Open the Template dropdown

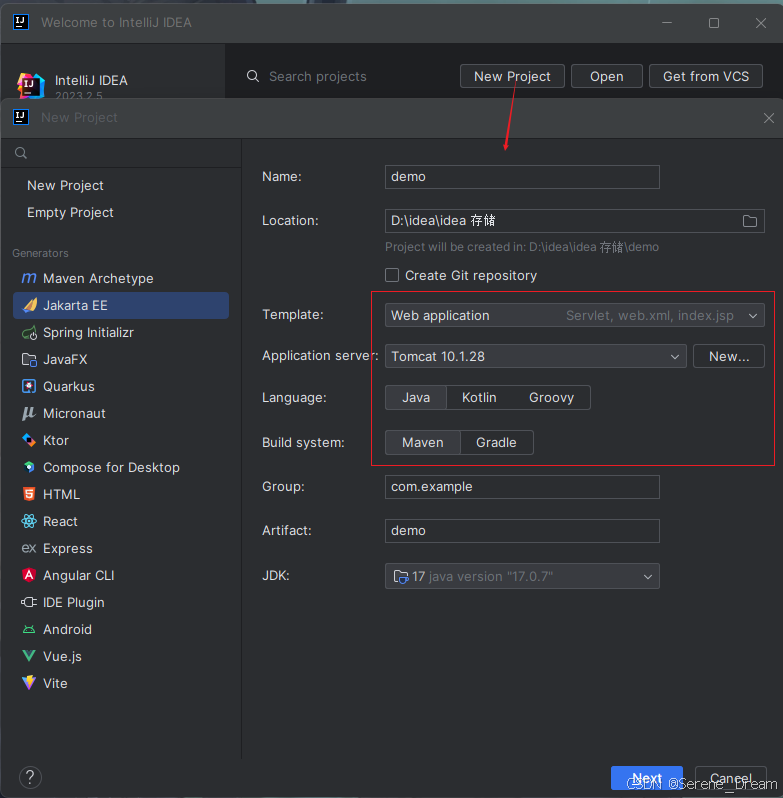574,316
